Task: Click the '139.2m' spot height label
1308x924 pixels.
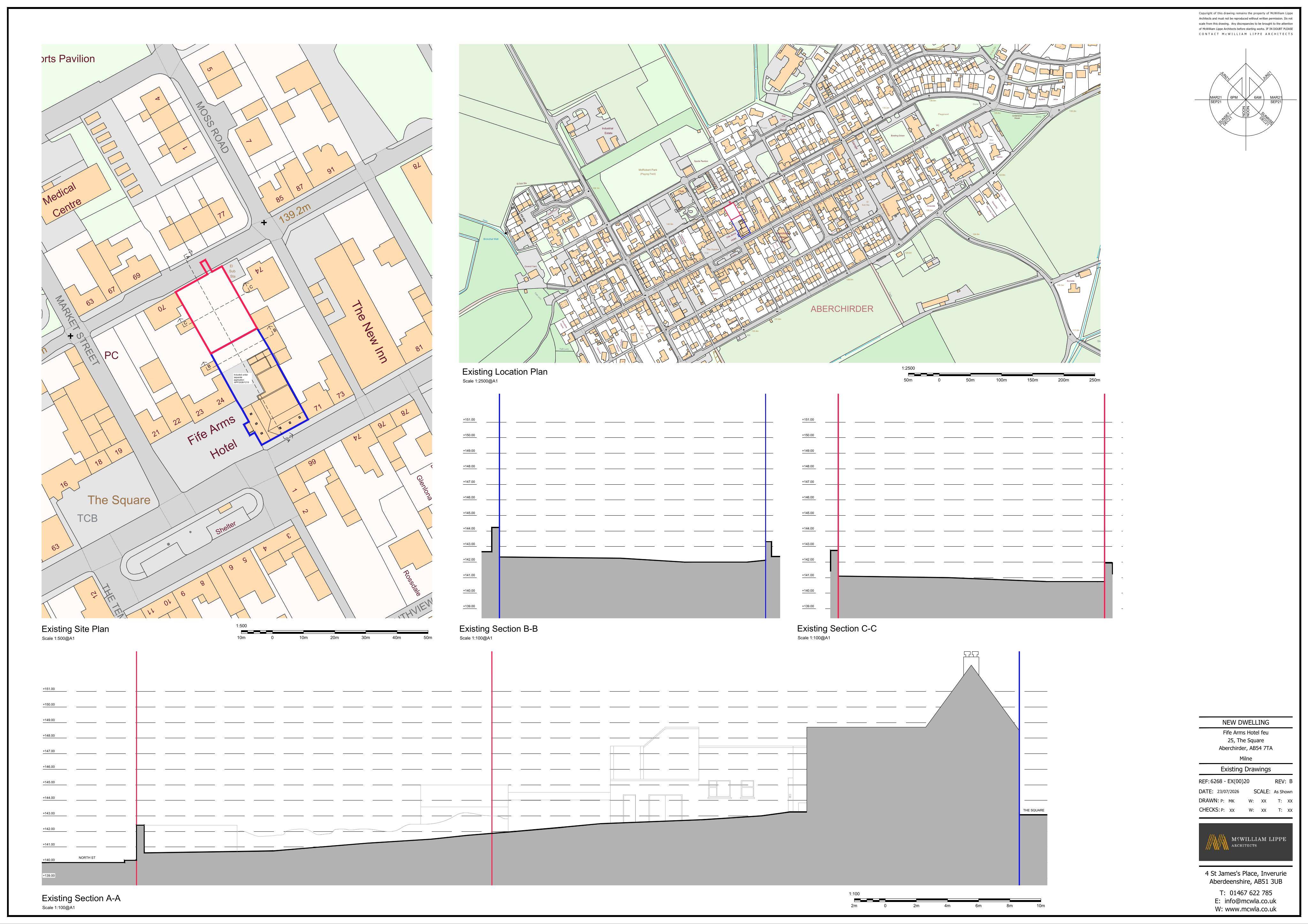Action: pos(294,213)
